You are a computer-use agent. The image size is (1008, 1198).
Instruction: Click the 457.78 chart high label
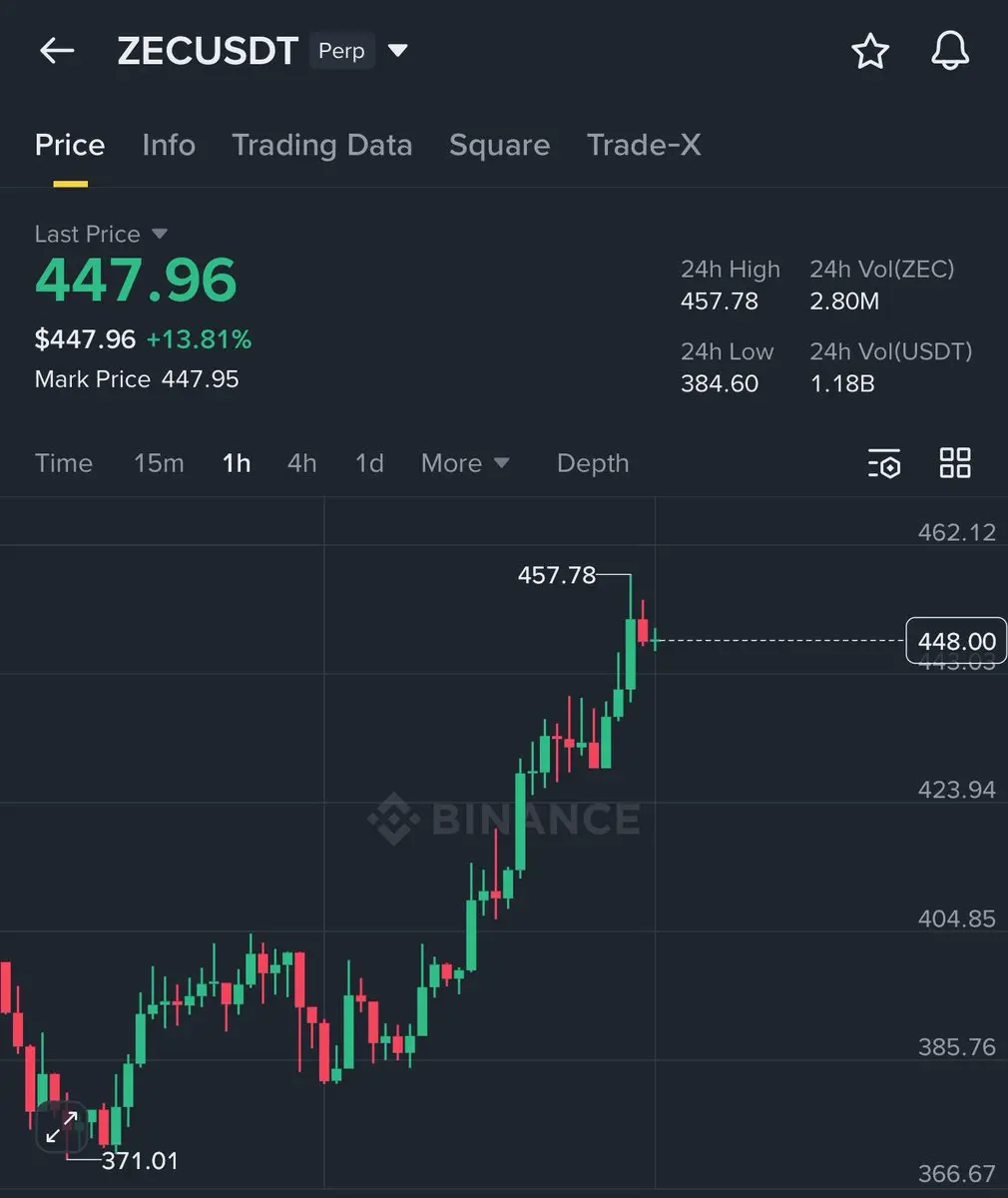[556, 575]
